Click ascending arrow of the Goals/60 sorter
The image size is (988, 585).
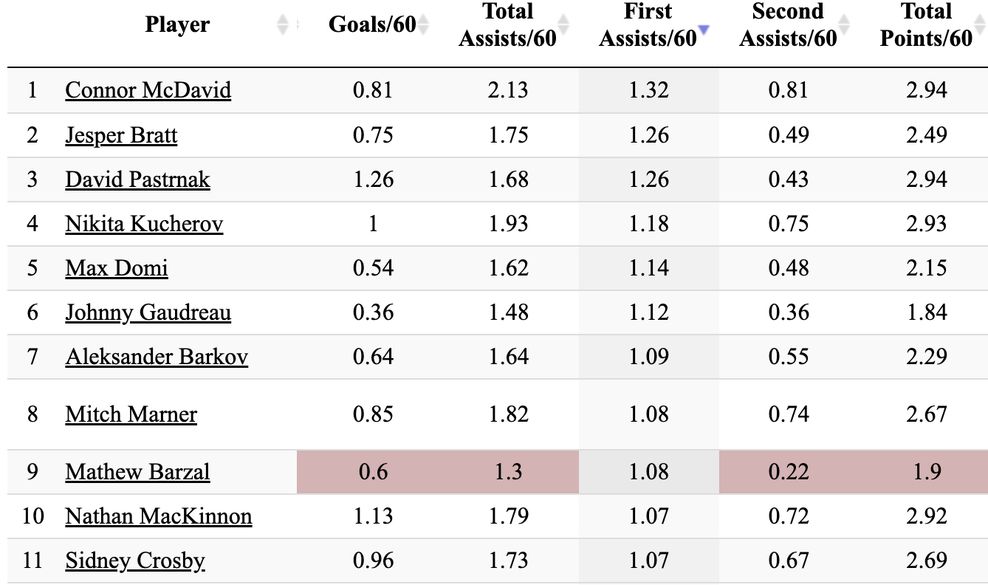click(421, 20)
